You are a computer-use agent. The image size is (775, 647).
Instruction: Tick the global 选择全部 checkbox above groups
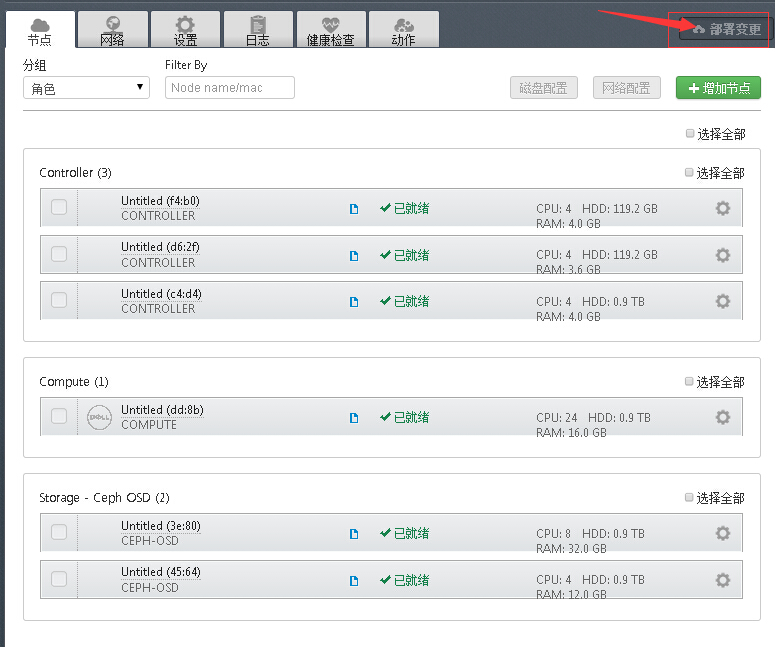[690, 133]
